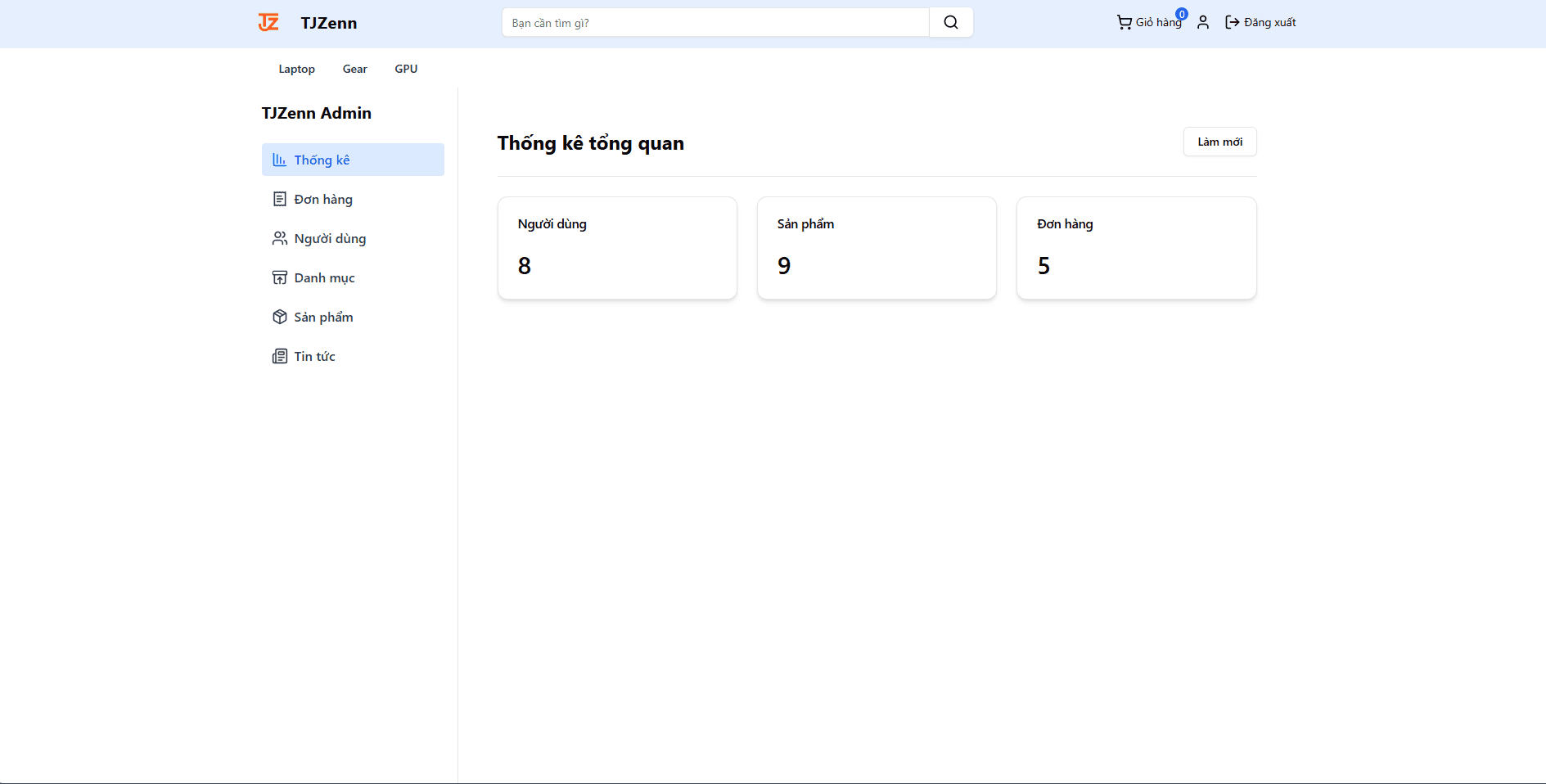Screen dimensions: 1546x784
Task: Open the user profile icon
Action: coord(1202,23)
